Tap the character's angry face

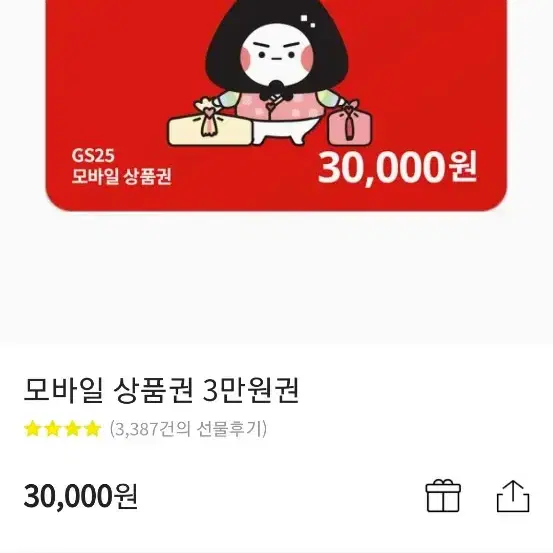[277, 55]
